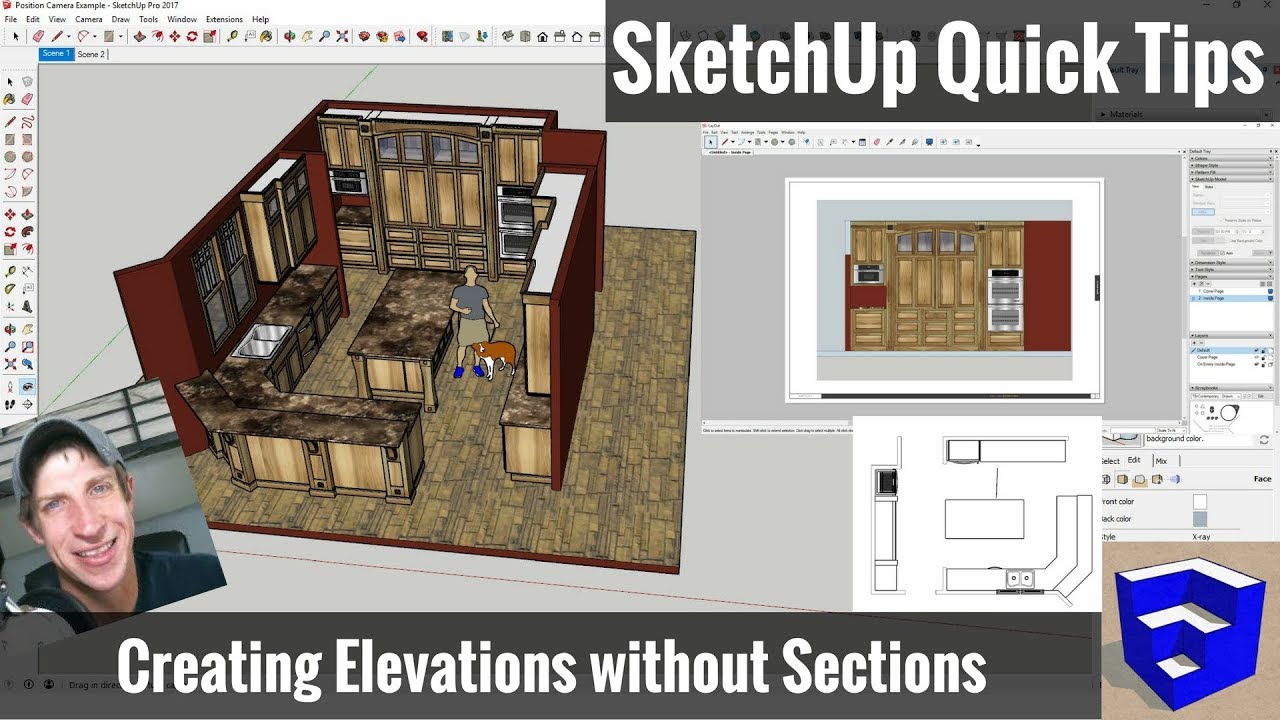The width and height of the screenshot is (1280, 720).
Task: Pick the Paint Bucket in top toolbar
Action: (x=265, y=36)
